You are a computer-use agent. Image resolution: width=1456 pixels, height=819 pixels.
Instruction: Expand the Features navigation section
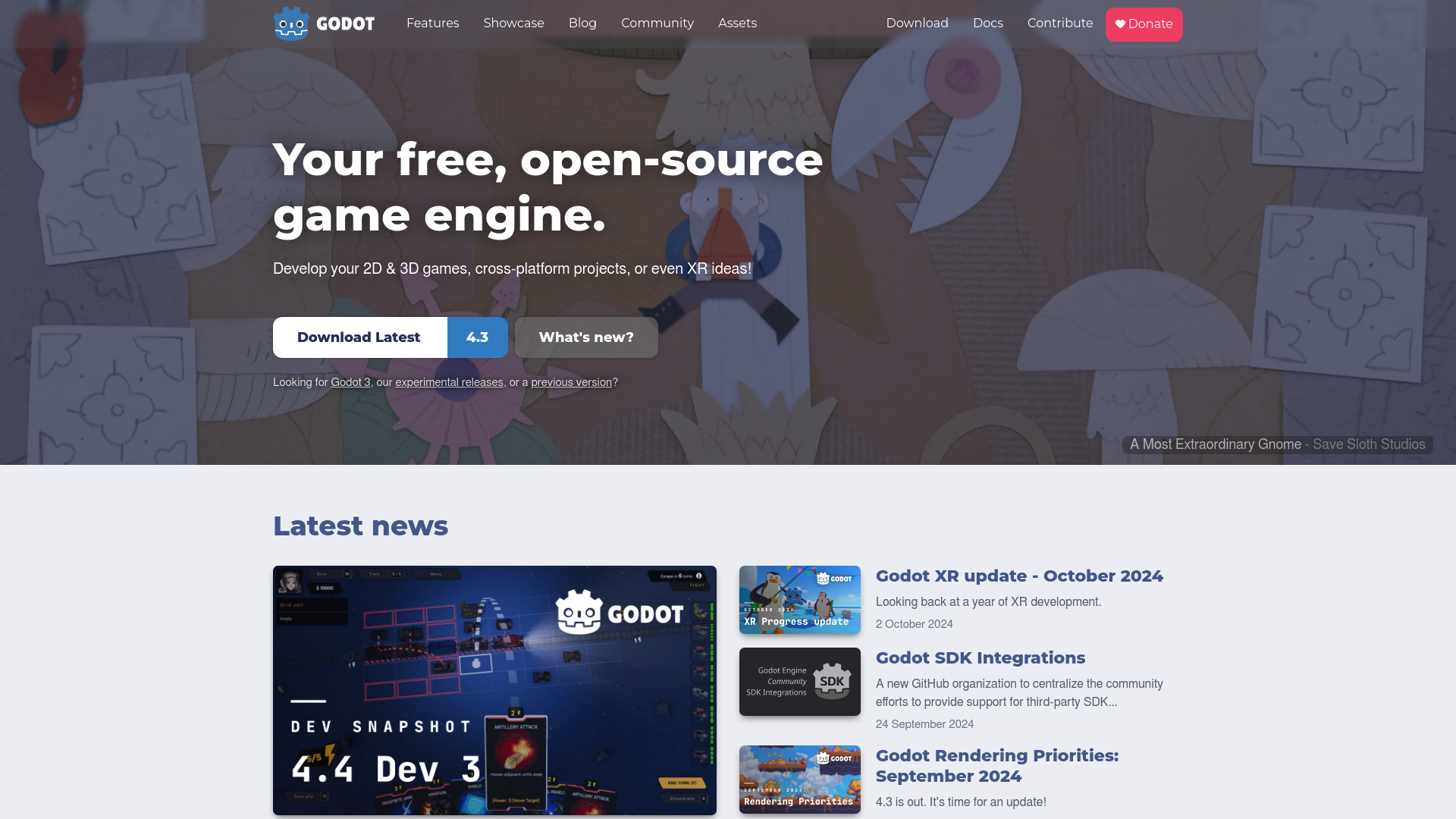[432, 23]
